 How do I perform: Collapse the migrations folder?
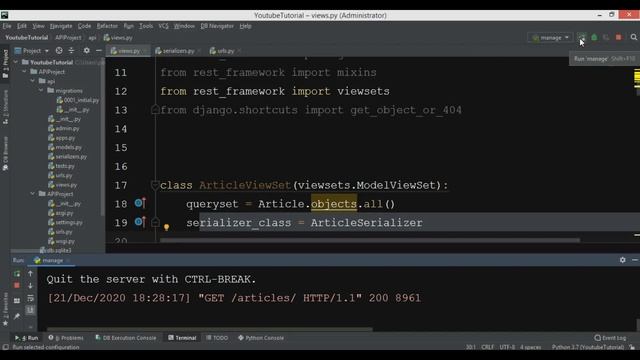[41, 91]
